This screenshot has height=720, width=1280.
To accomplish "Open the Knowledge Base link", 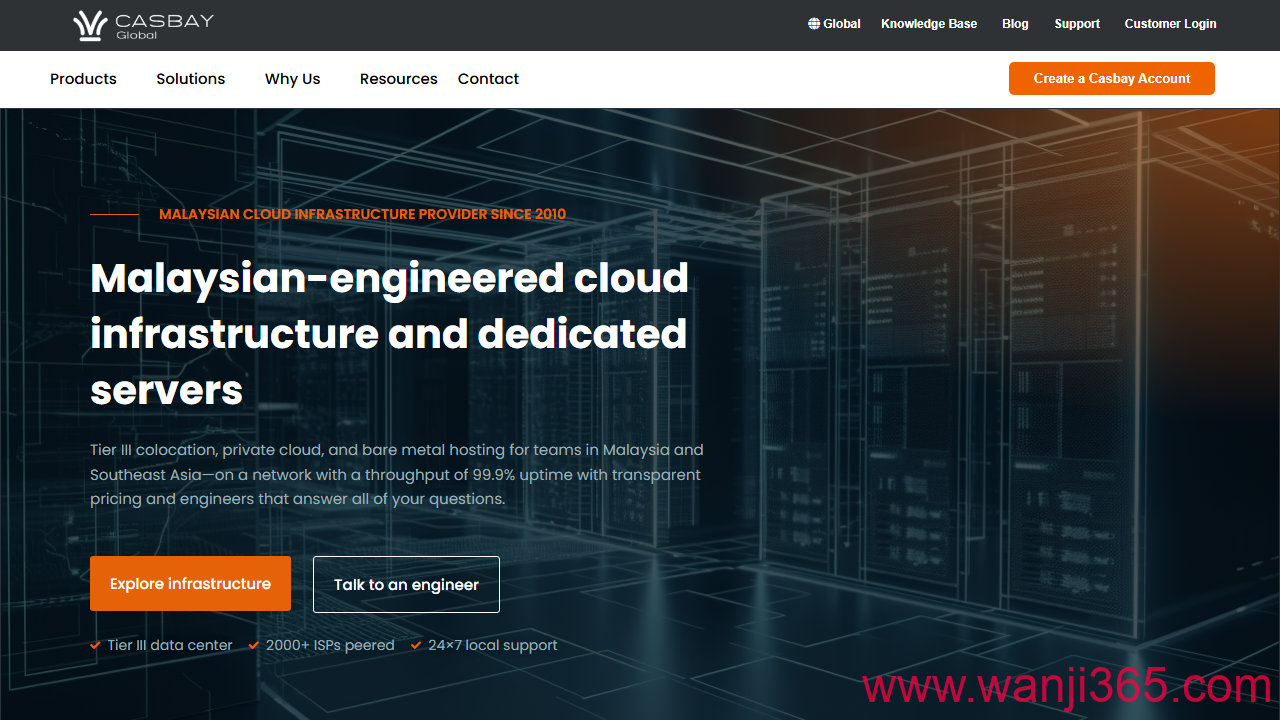I will point(929,24).
